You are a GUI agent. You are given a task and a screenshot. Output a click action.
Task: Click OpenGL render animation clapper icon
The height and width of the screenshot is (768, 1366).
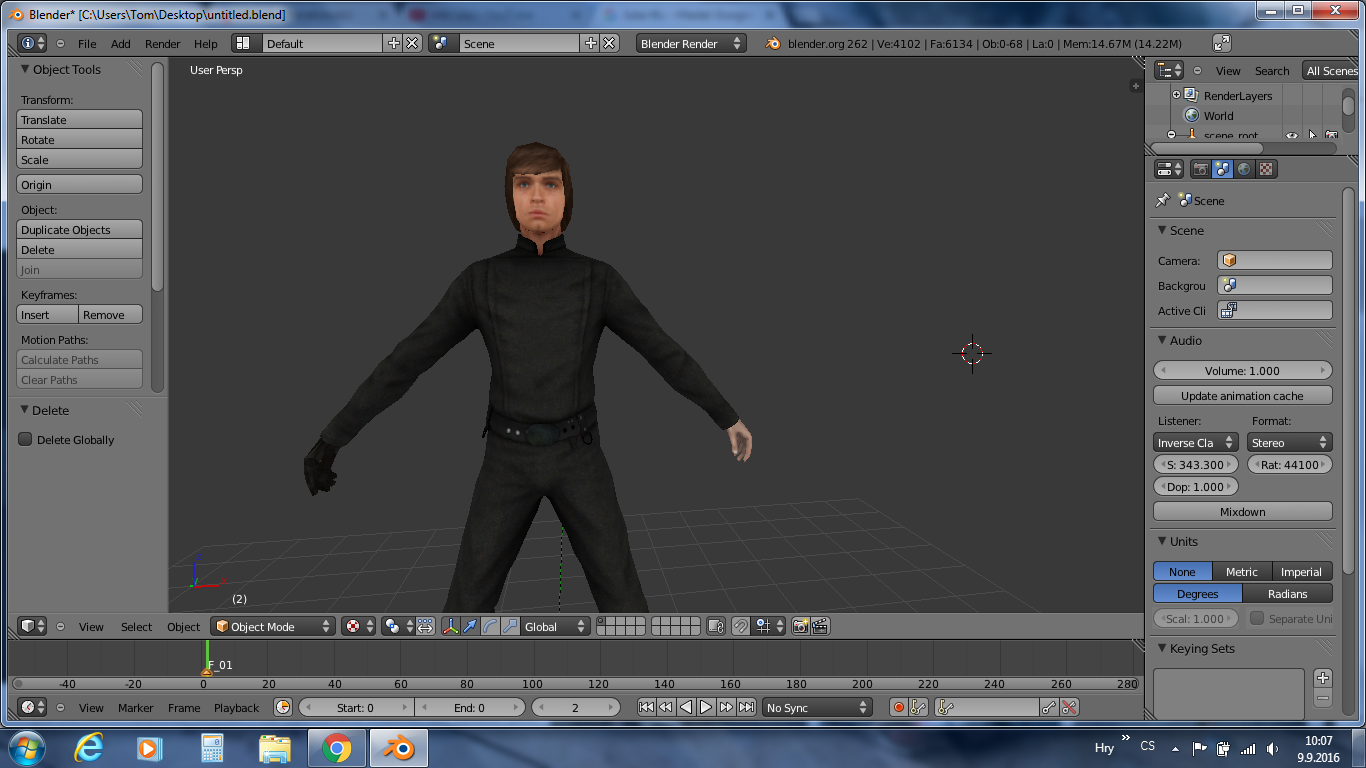tap(820, 626)
